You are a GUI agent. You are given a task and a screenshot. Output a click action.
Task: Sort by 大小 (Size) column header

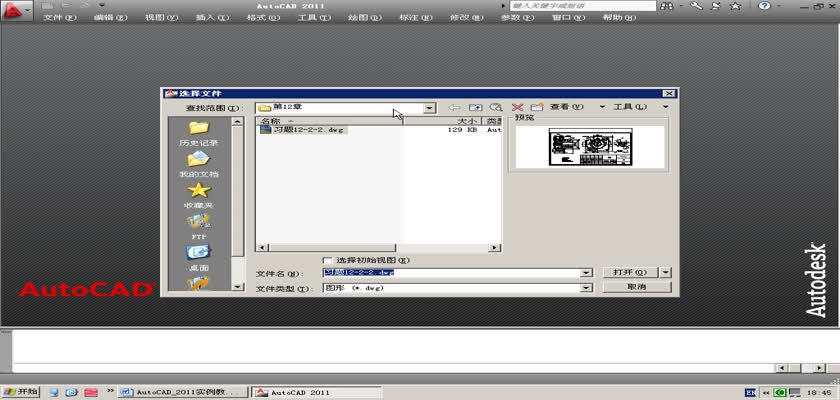[x=442, y=122]
